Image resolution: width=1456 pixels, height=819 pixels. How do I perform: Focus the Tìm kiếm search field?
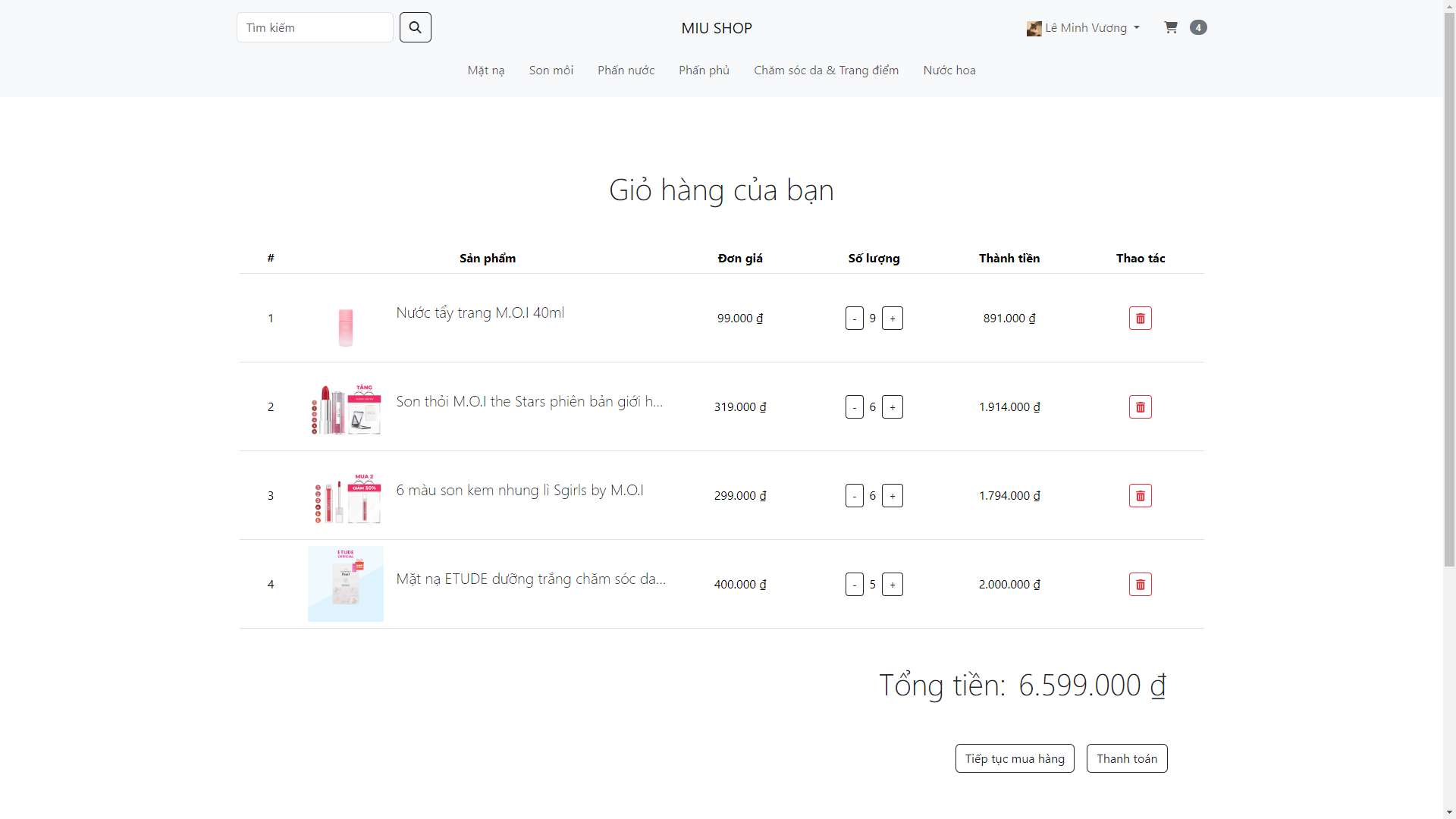(x=315, y=27)
